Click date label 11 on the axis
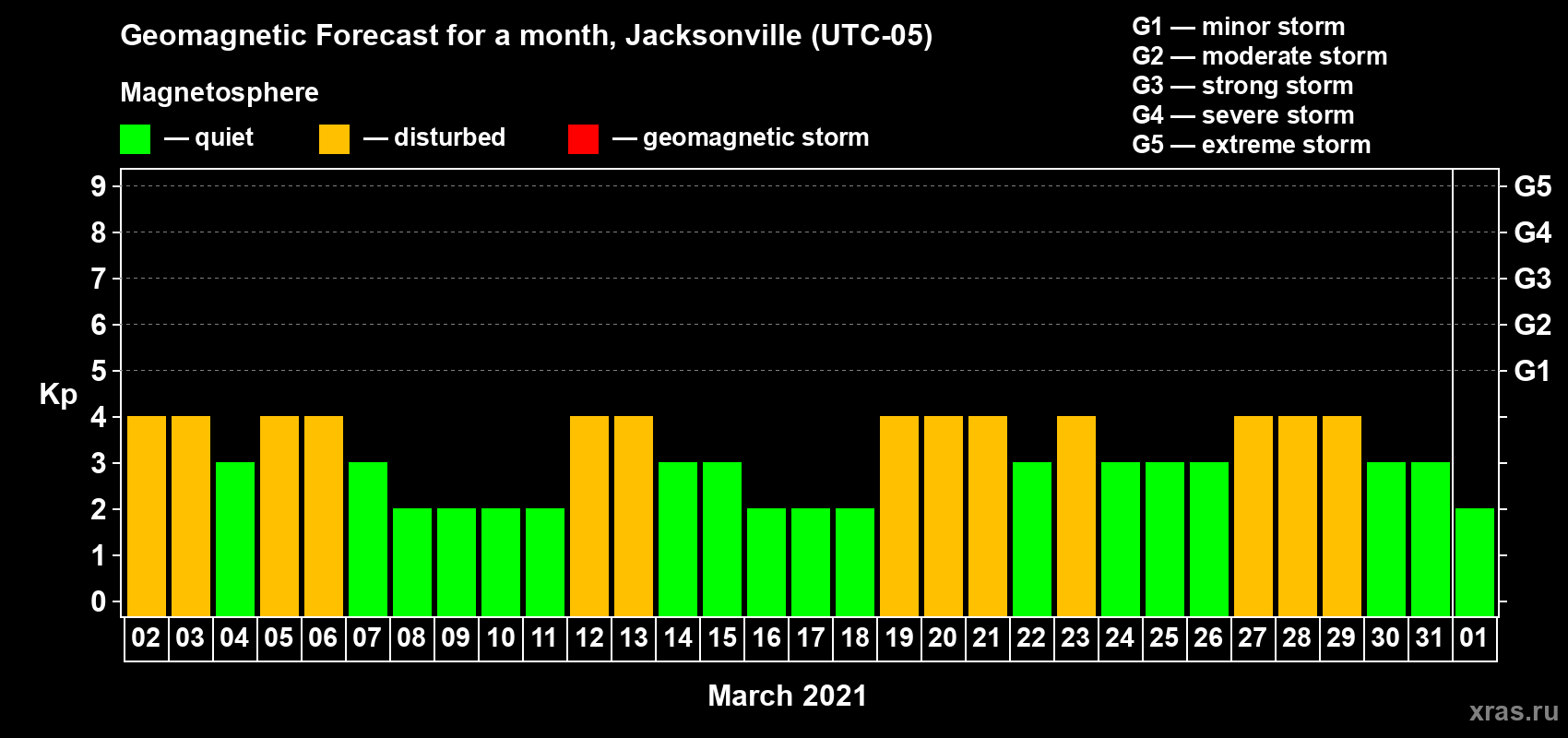The image size is (1568, 738). pos(544,638)
